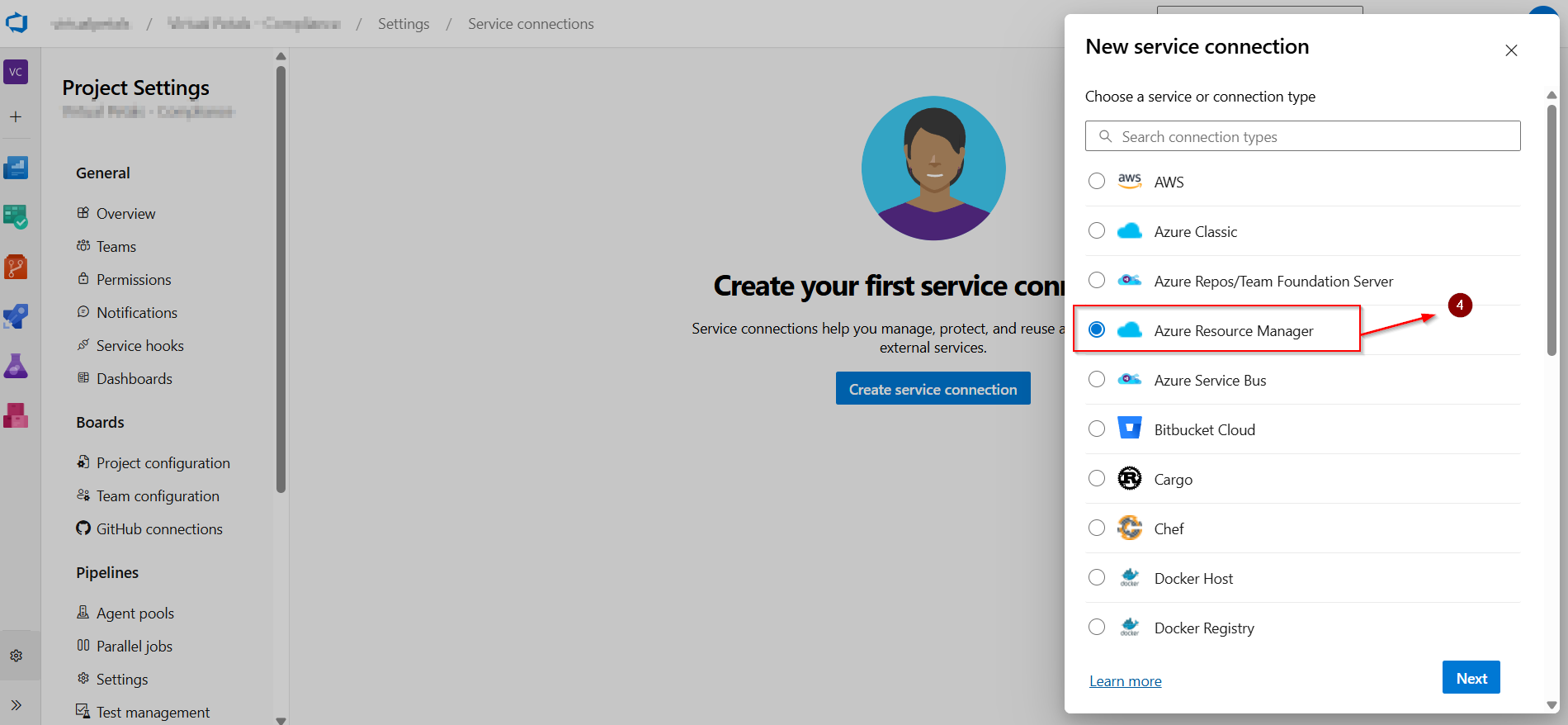Click the Azure Service Bus icon
The image size is (1568, 725).
point(1130,380)
